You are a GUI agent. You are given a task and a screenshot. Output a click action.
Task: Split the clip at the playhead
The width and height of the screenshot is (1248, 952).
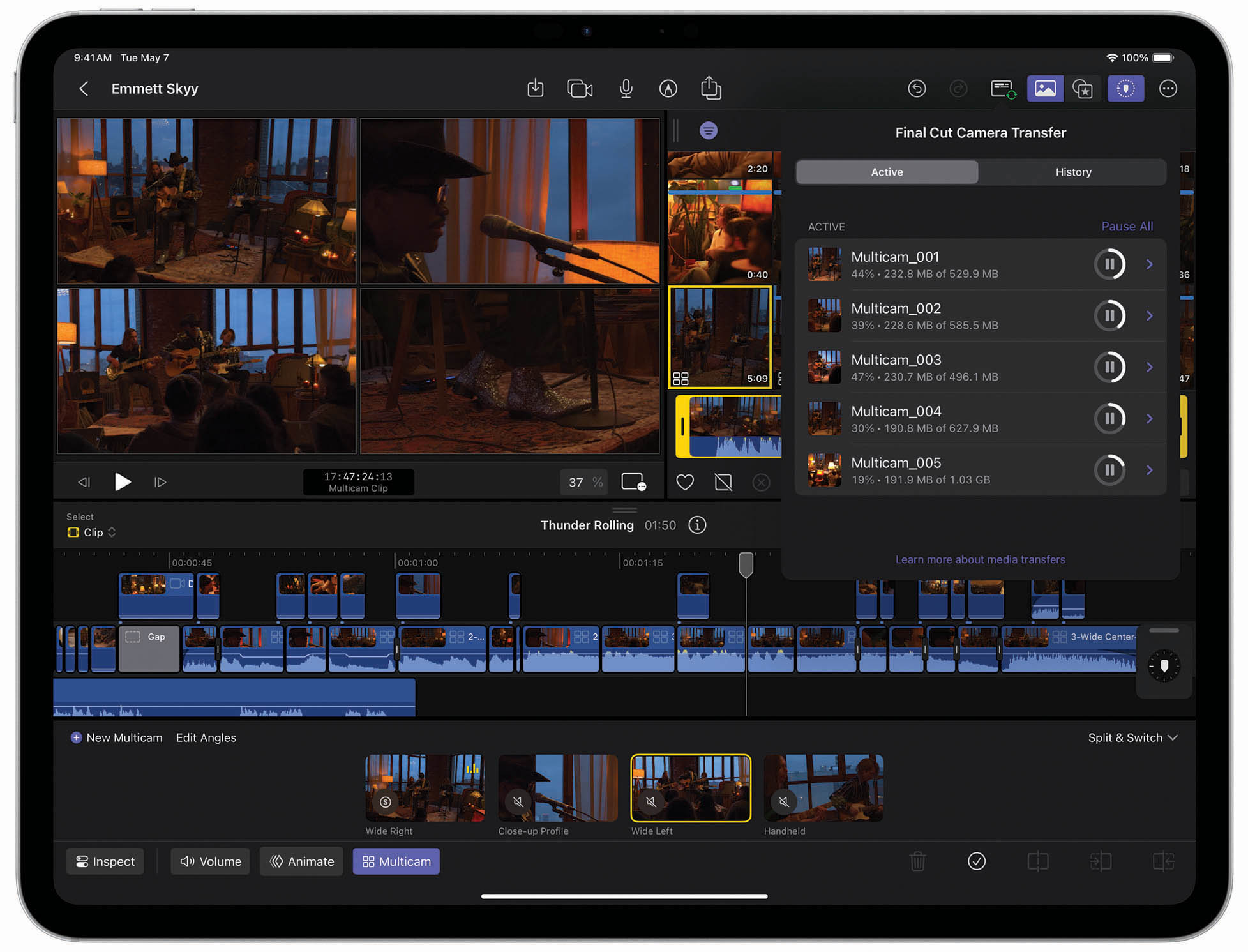pyautogui.click(x=1038, y=861)
